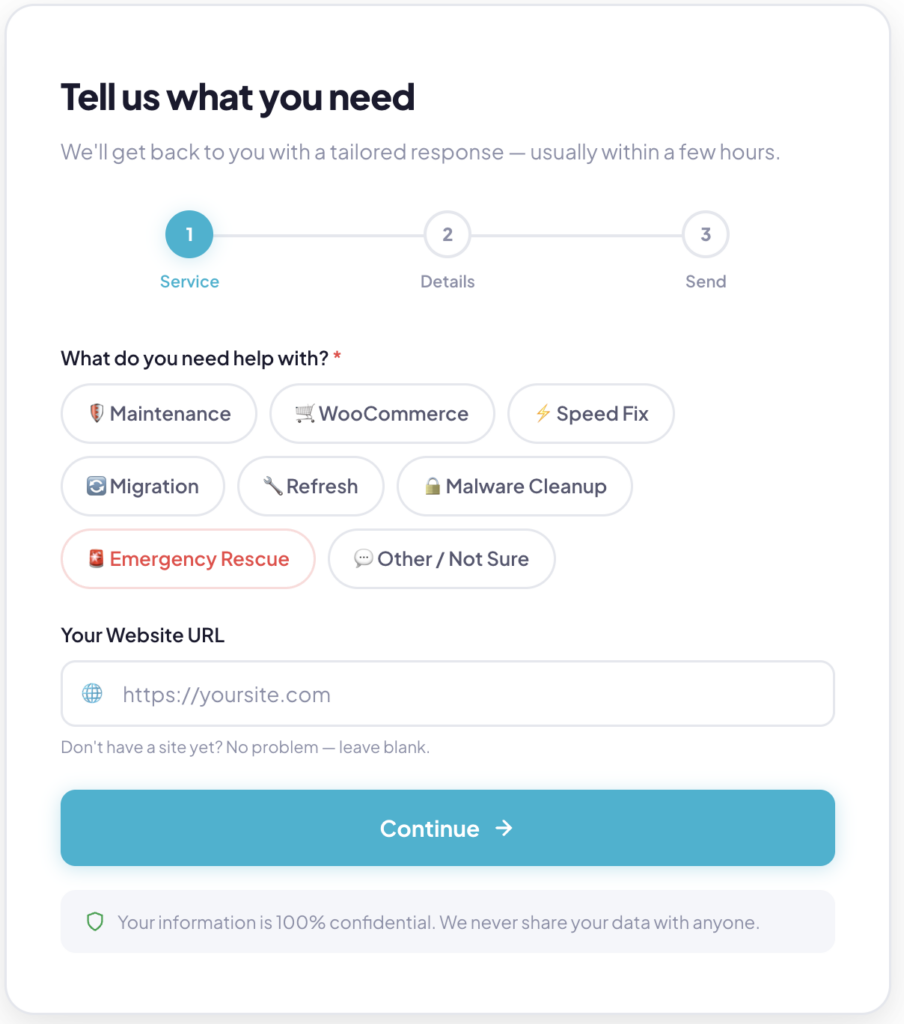Screen dimensions: 904x1024
Task: Click the siren icon on Emergency Rescue
Action: pos(96,559)
